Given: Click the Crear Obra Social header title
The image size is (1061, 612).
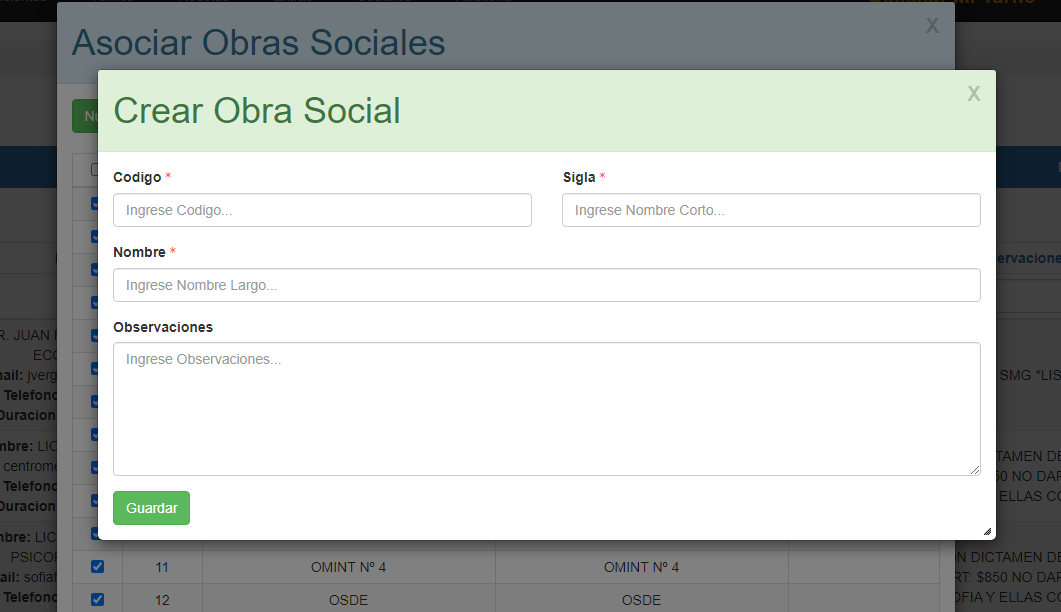Looking at the screenshot, I should pyautogui.click(x=257, y=111).
